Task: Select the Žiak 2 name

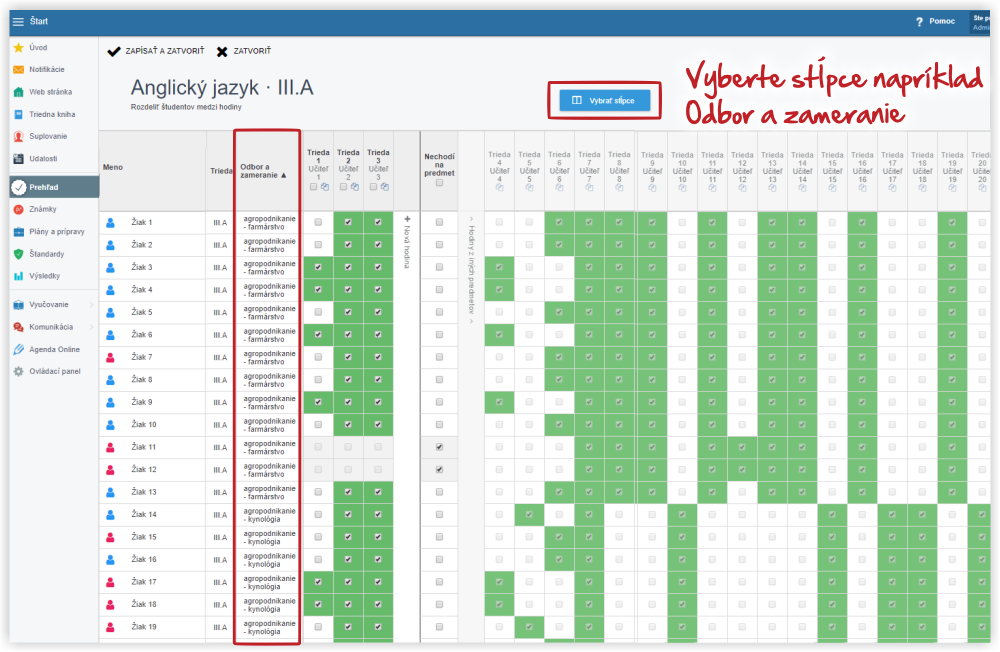Action: pyautogui.click(x=142, y=245)
